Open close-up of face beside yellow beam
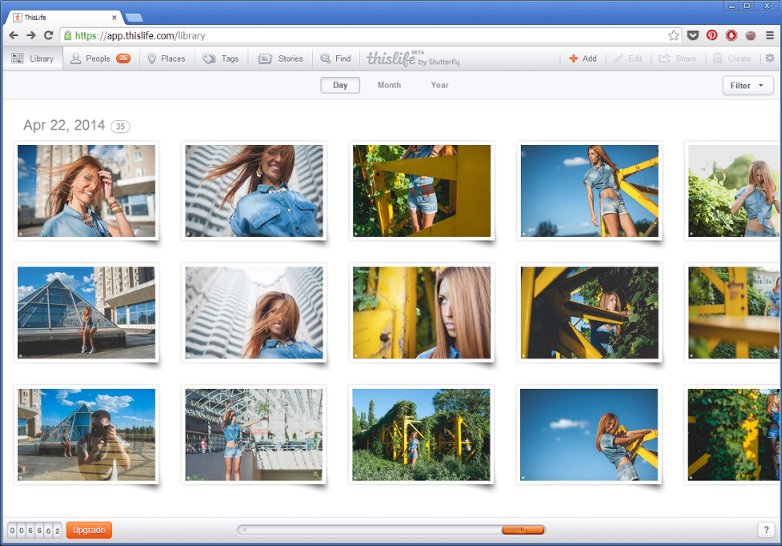The image size is (782, 546). pos(422,312)
